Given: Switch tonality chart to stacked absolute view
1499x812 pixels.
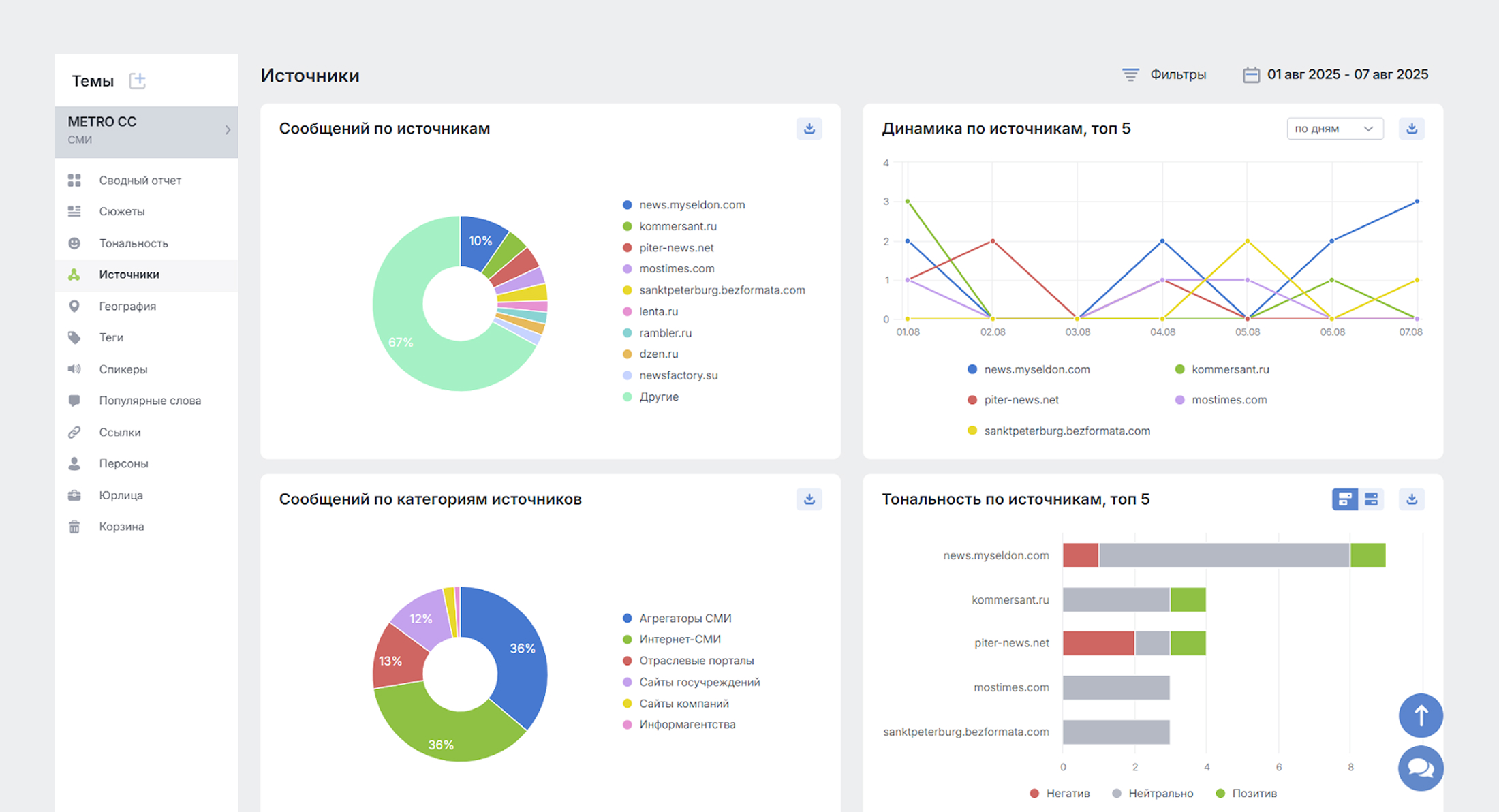Looking at the screenshot, I should click(x=1344, y=499).
